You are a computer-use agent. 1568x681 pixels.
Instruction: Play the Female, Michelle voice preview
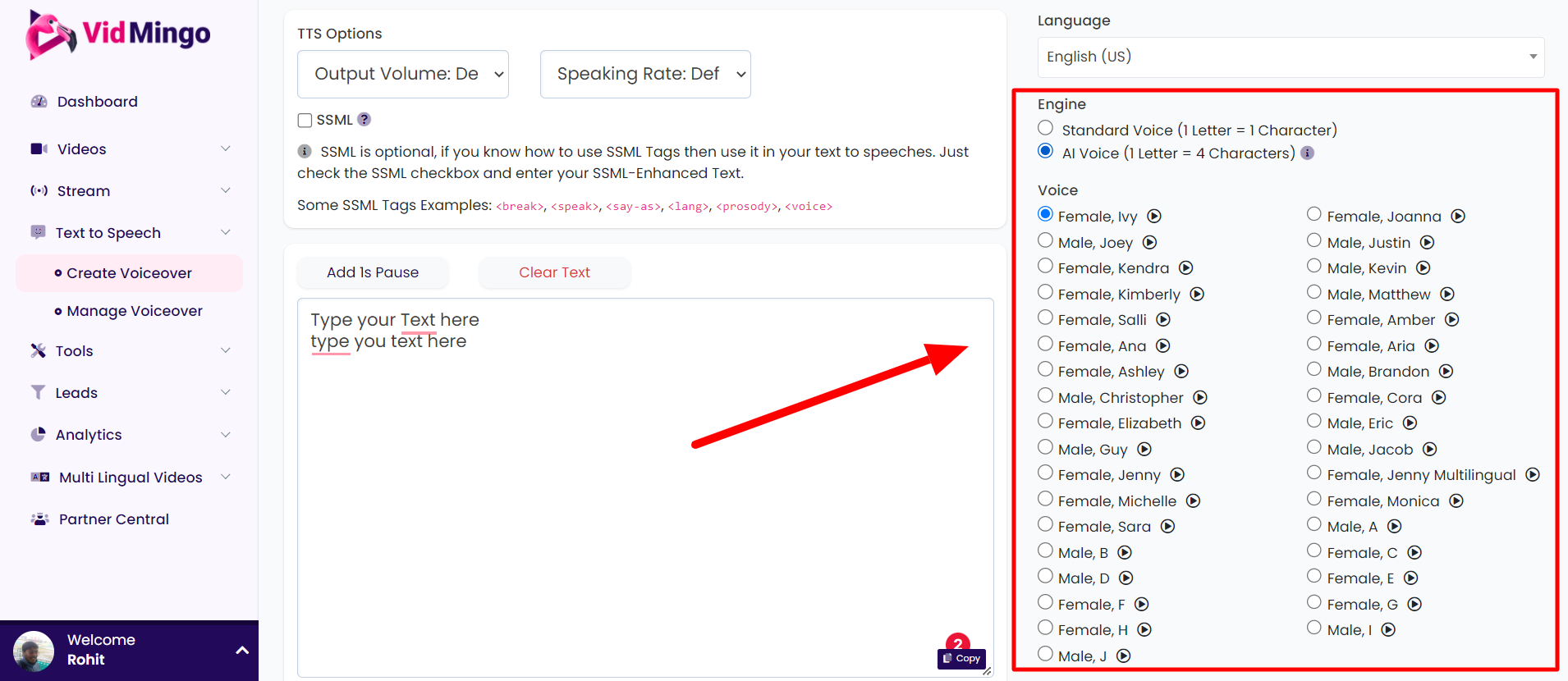point(1194,501)
